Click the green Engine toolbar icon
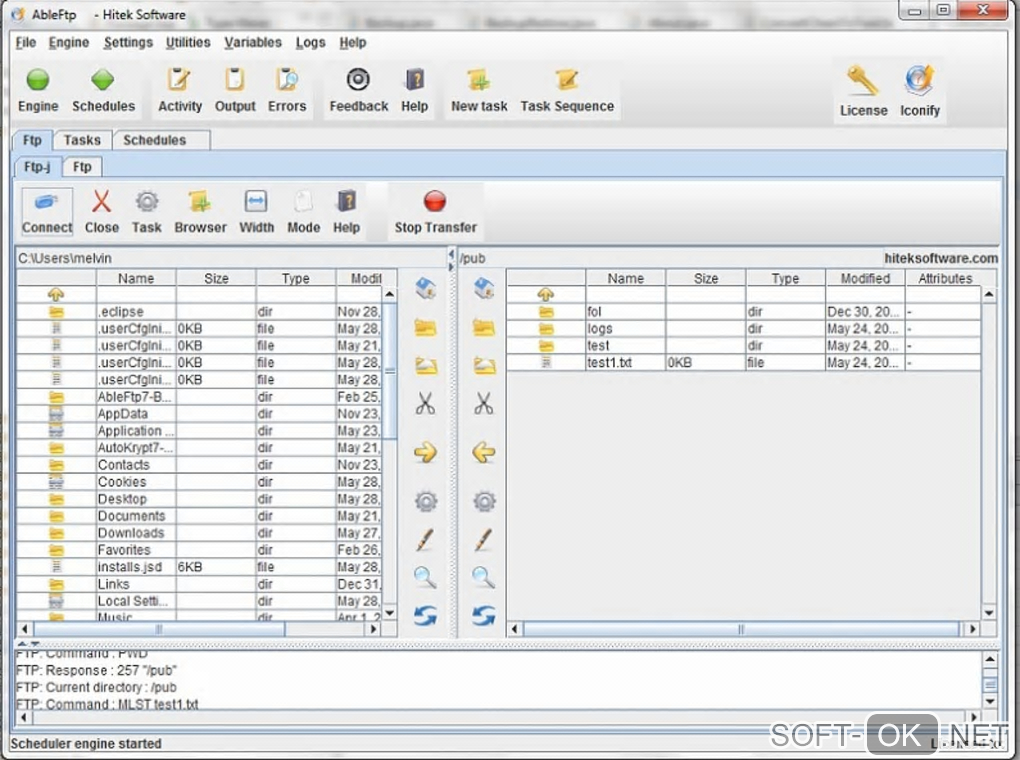1020x760 pixels. pos(38,80)
